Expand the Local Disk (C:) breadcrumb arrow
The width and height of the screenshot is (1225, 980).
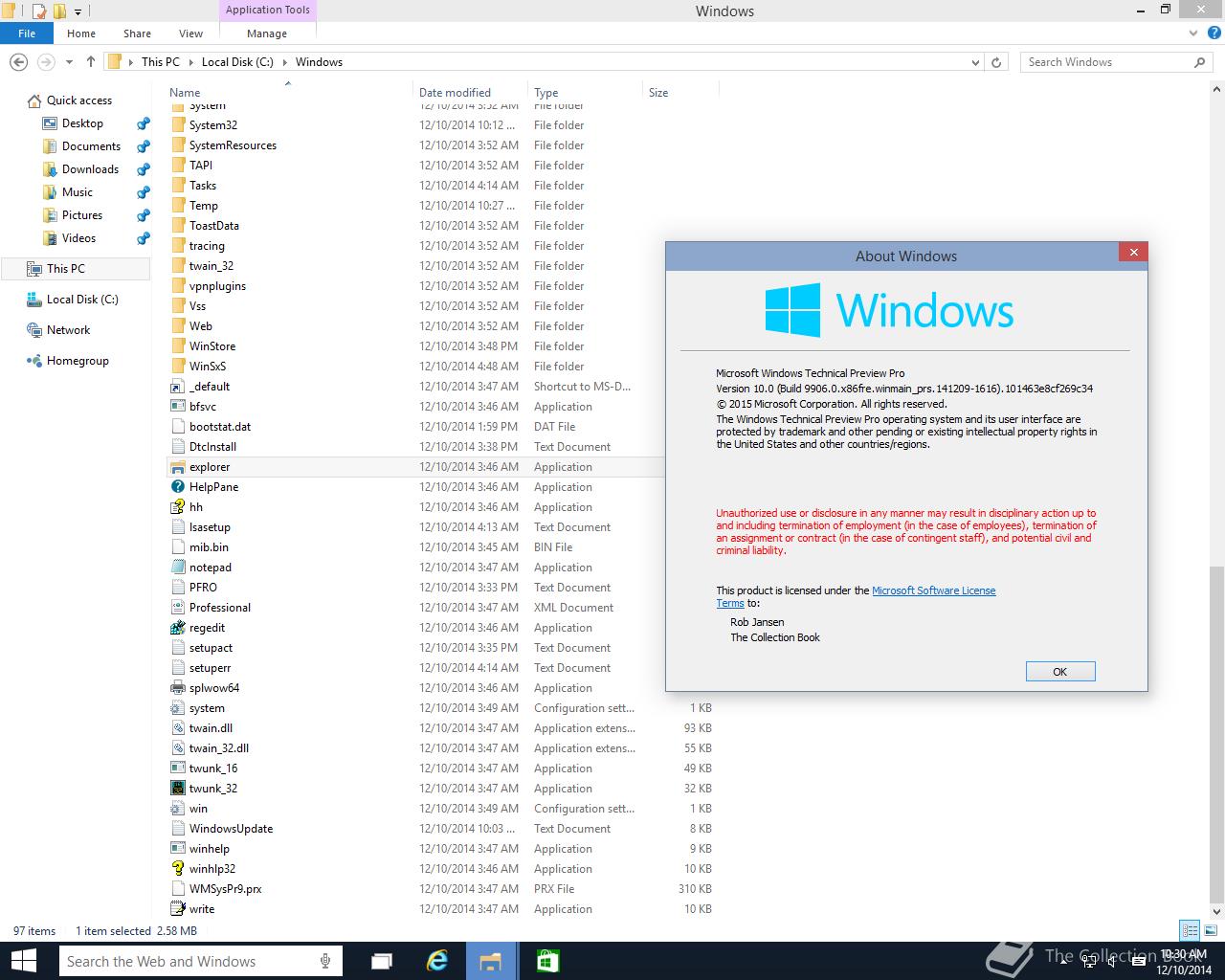(x=284, y=62)
